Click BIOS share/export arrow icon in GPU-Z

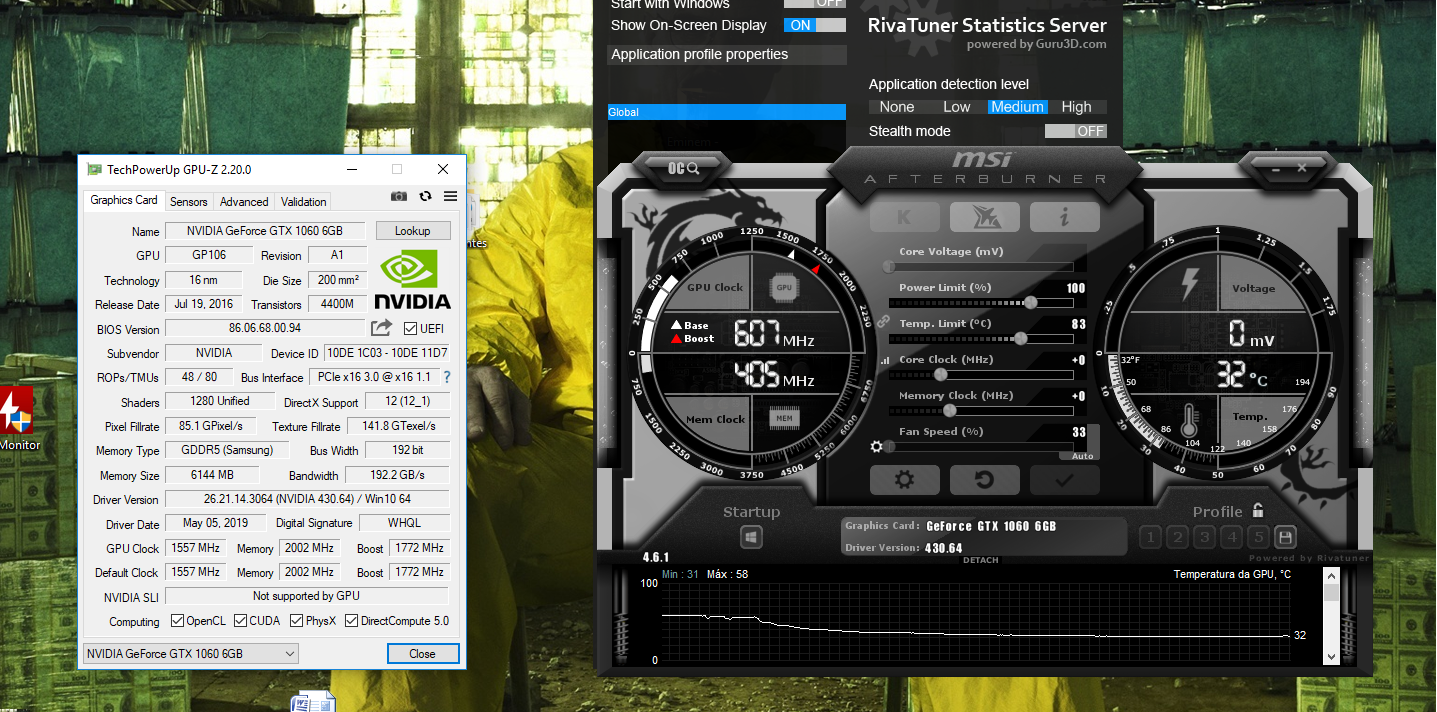pos(381,328)
